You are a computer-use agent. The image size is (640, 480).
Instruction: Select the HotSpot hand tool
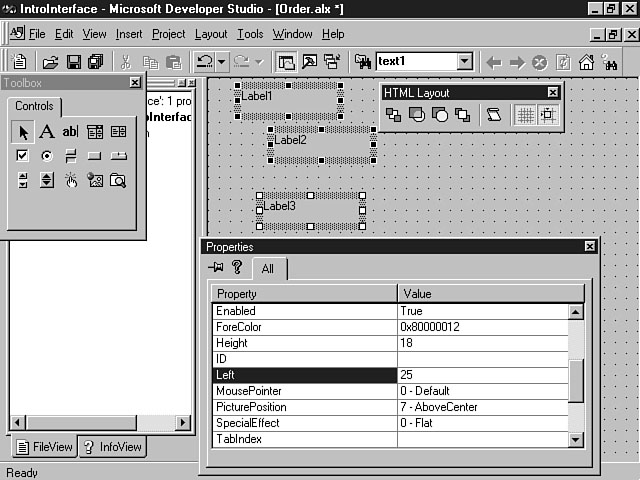point(71,181)
